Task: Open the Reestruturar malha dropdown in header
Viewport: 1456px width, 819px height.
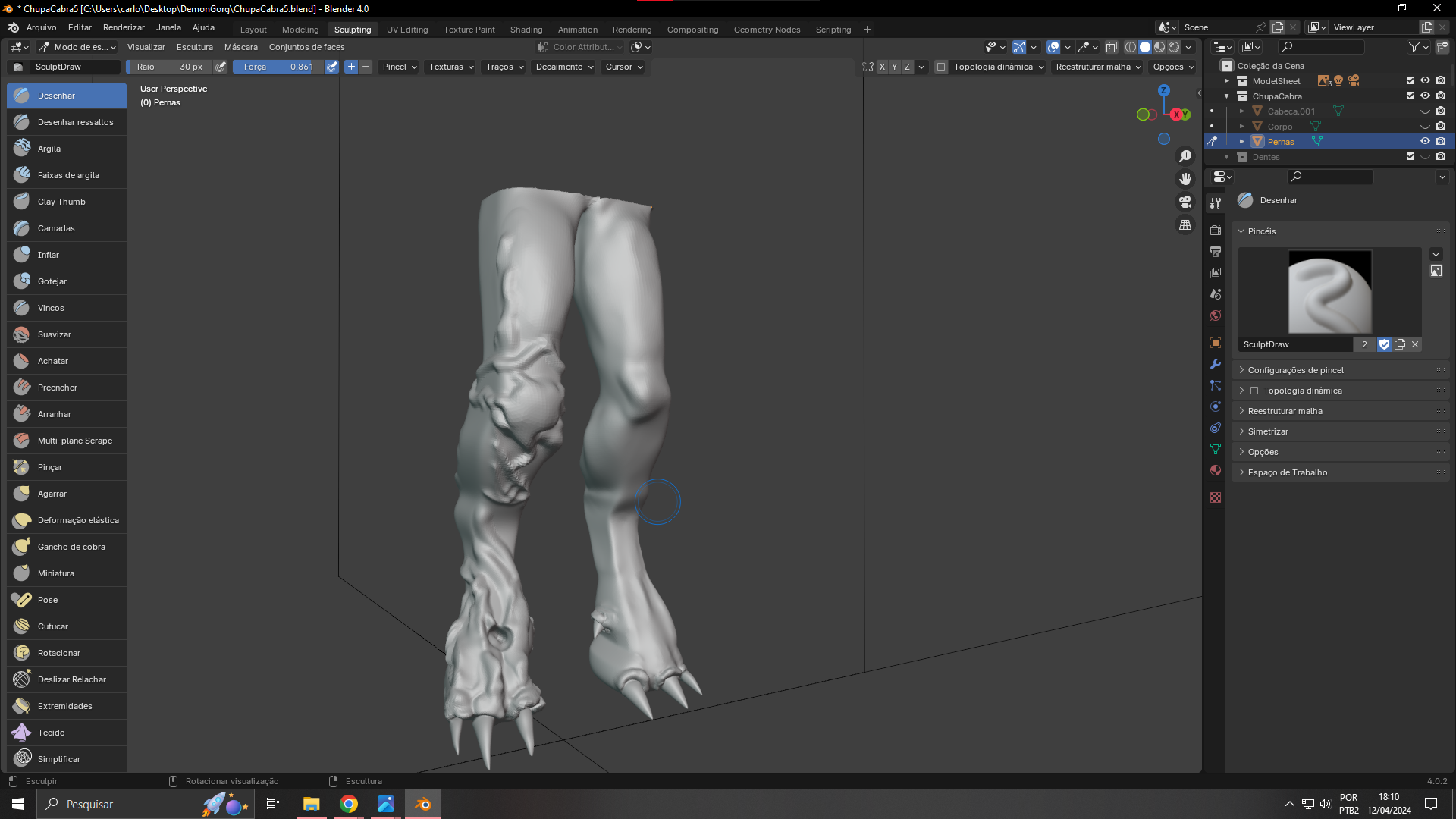Action: tap(1098, 67)
